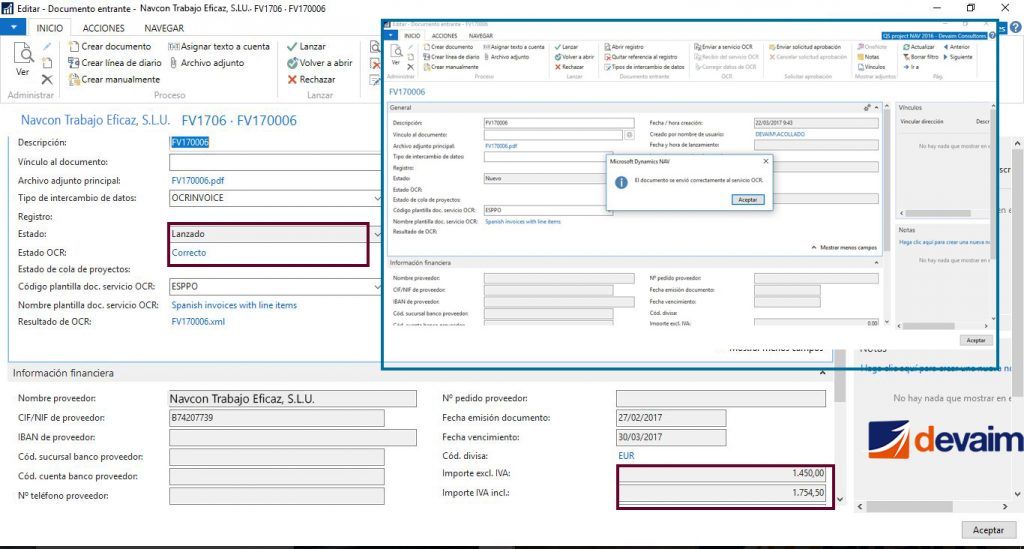Click the down arrow of main form scrollbar
This screenshot has height=549, width=1024.
point(840,499)
